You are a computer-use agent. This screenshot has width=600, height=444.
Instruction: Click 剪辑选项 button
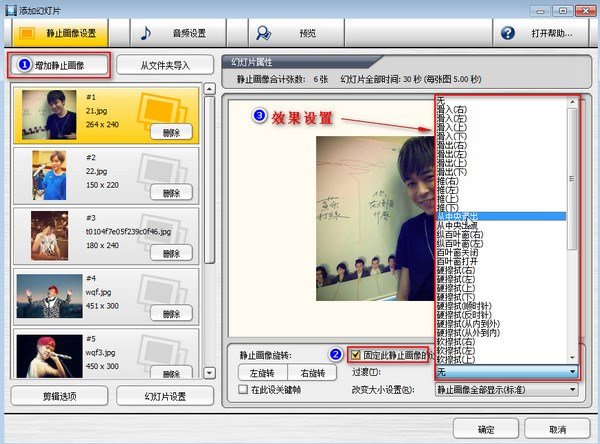(59, 396)
